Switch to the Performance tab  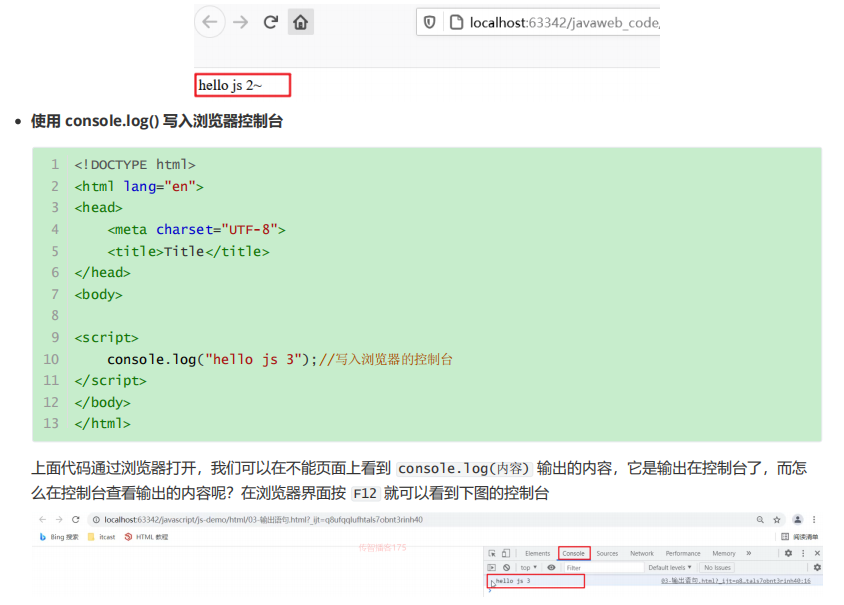[x=683, y=553]
